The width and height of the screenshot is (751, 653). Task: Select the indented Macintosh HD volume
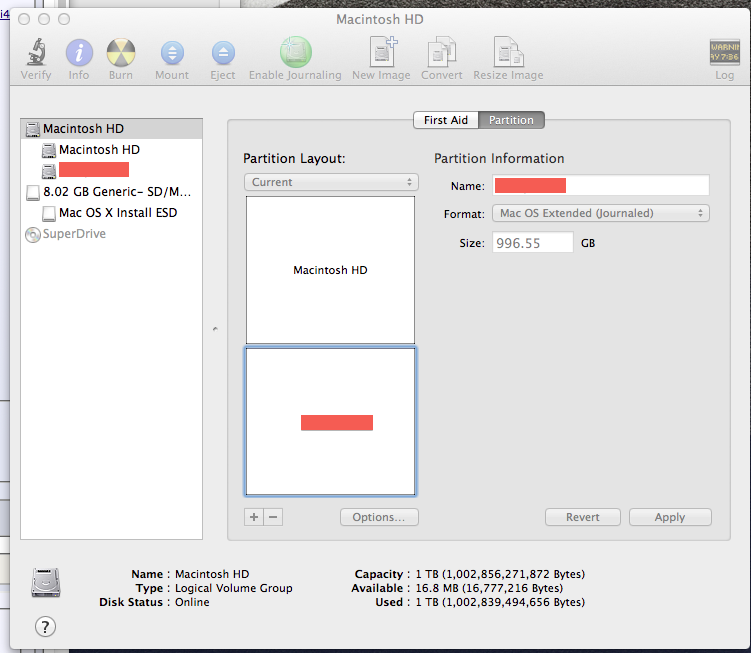pyautogui.click(x=112, y=150)
